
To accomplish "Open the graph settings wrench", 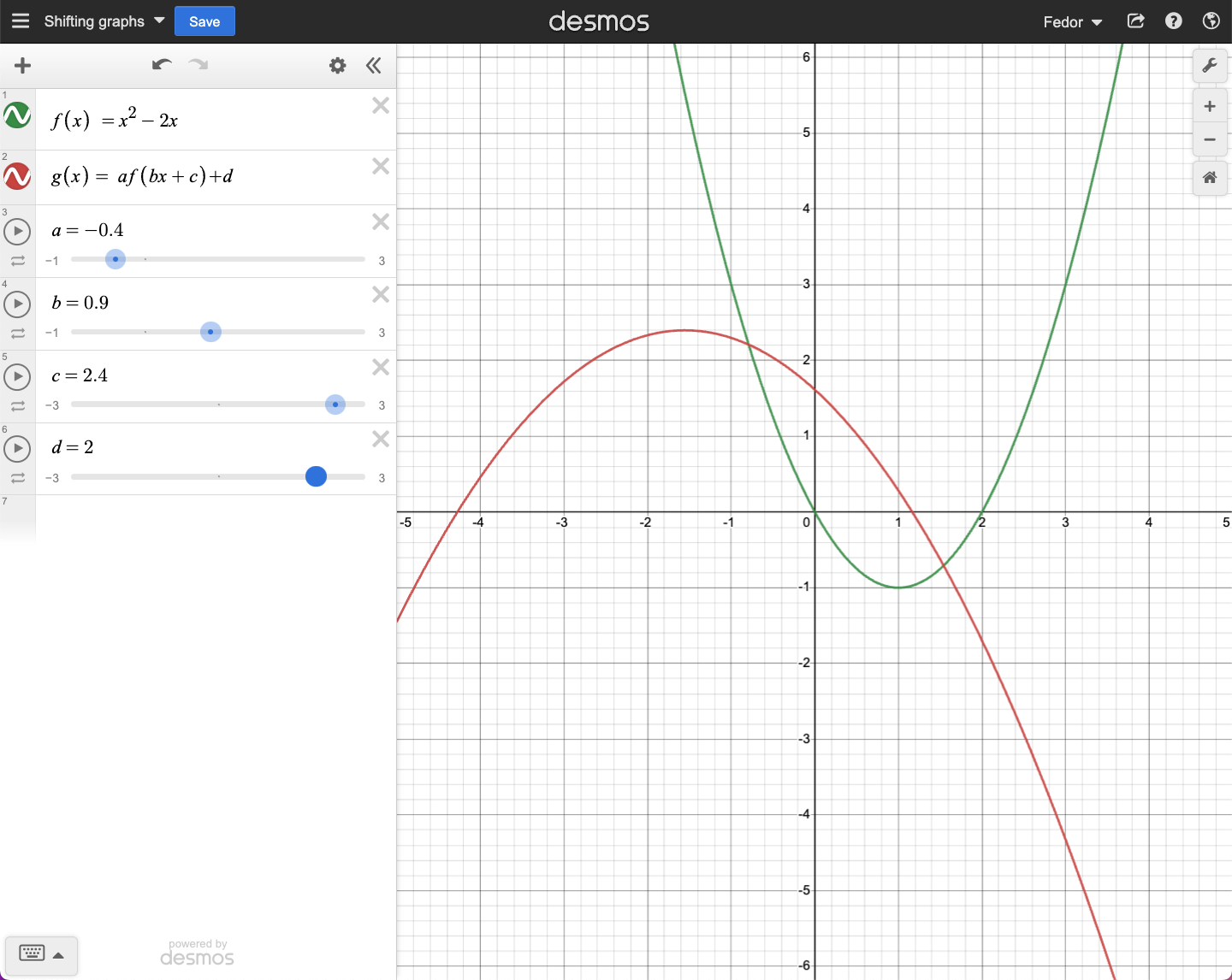I will (x=1209, y=66).
